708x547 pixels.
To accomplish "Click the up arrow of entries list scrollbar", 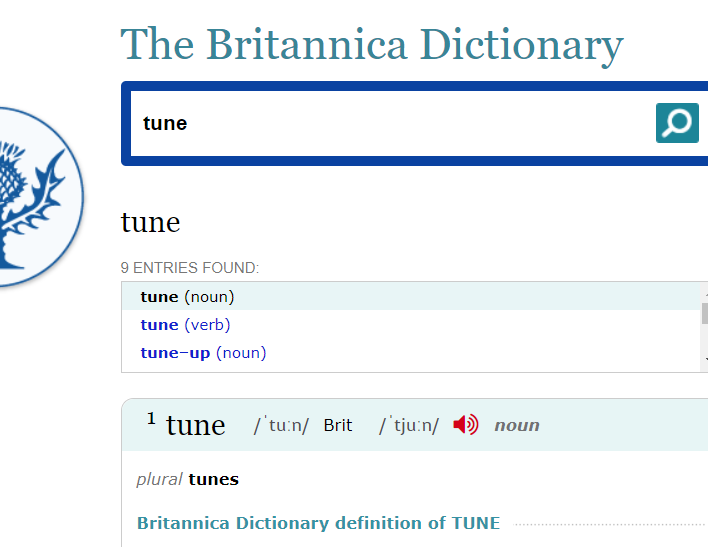I will (705, 293).
